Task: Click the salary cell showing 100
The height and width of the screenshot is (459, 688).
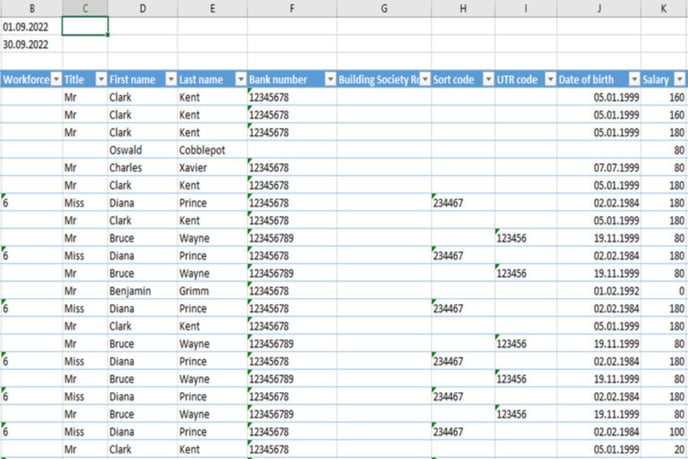Action: click(x=664, y=432)
